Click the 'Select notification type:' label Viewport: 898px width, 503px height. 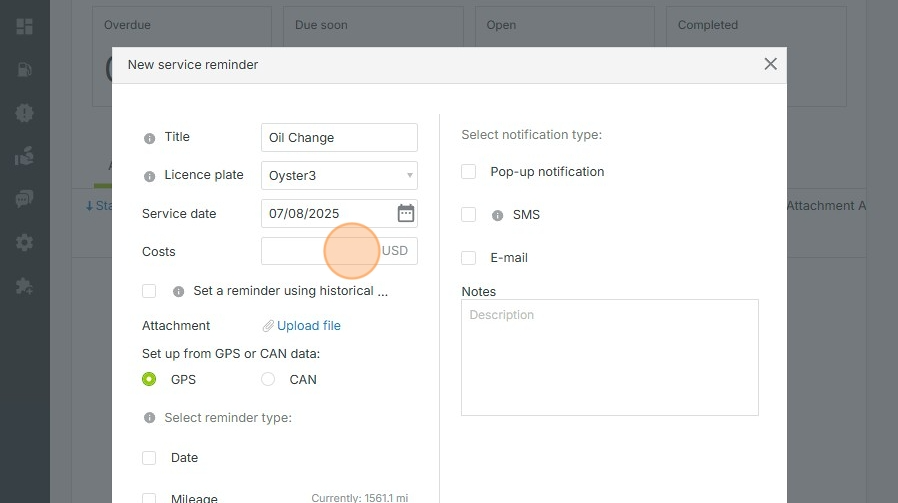click(531, 135)
